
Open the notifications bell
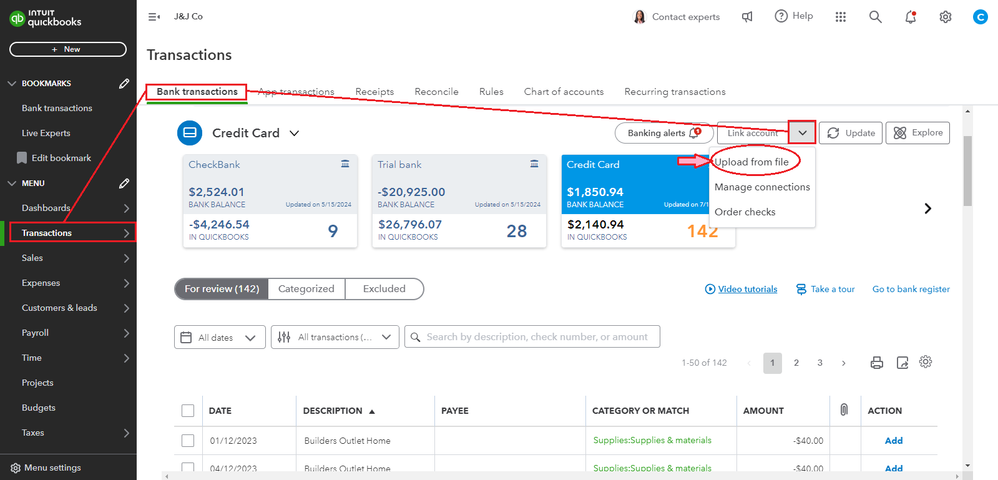tap(910, 17)
